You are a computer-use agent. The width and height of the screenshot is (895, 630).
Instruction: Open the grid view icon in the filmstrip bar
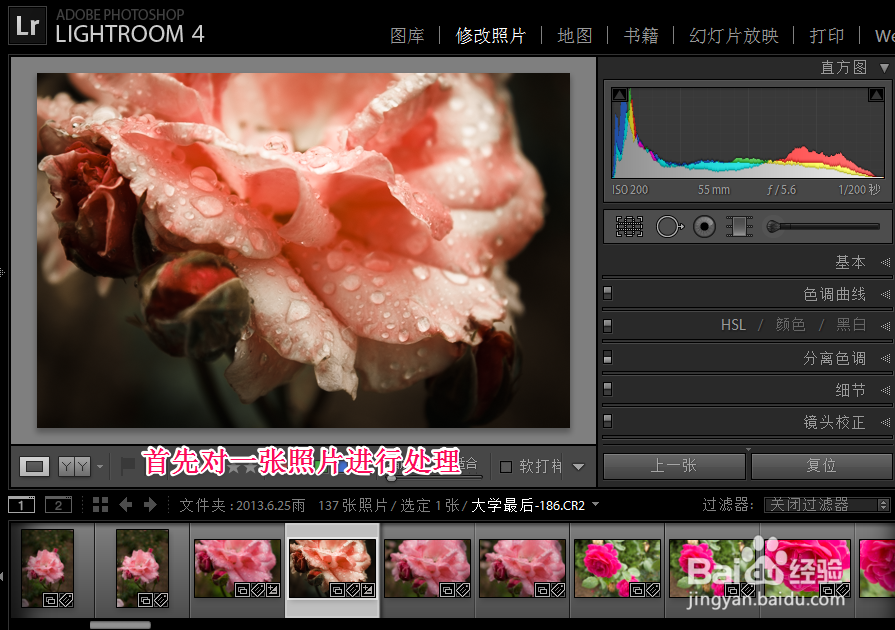(99, 505)
